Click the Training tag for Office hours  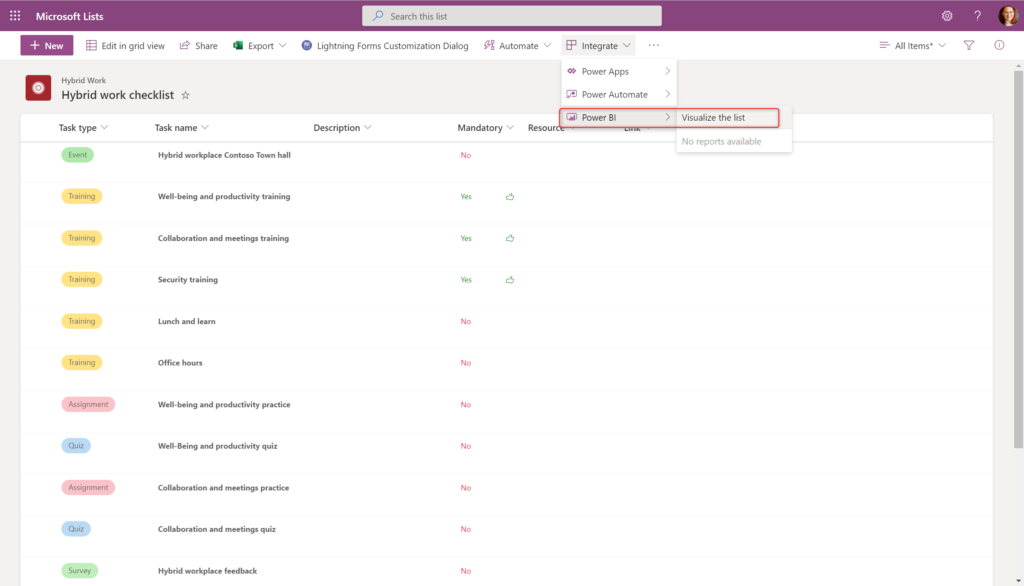coord(82,363)
